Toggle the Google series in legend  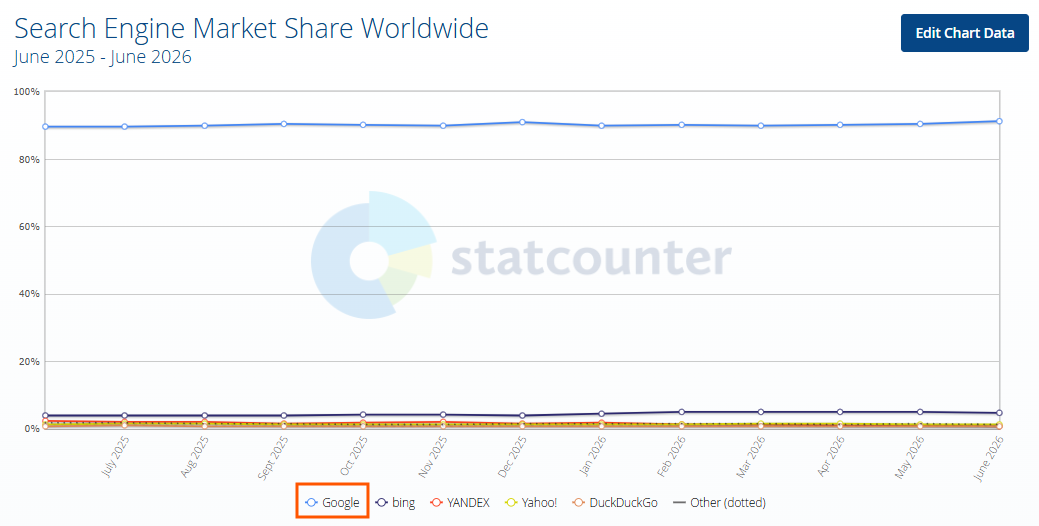point(332,502)
